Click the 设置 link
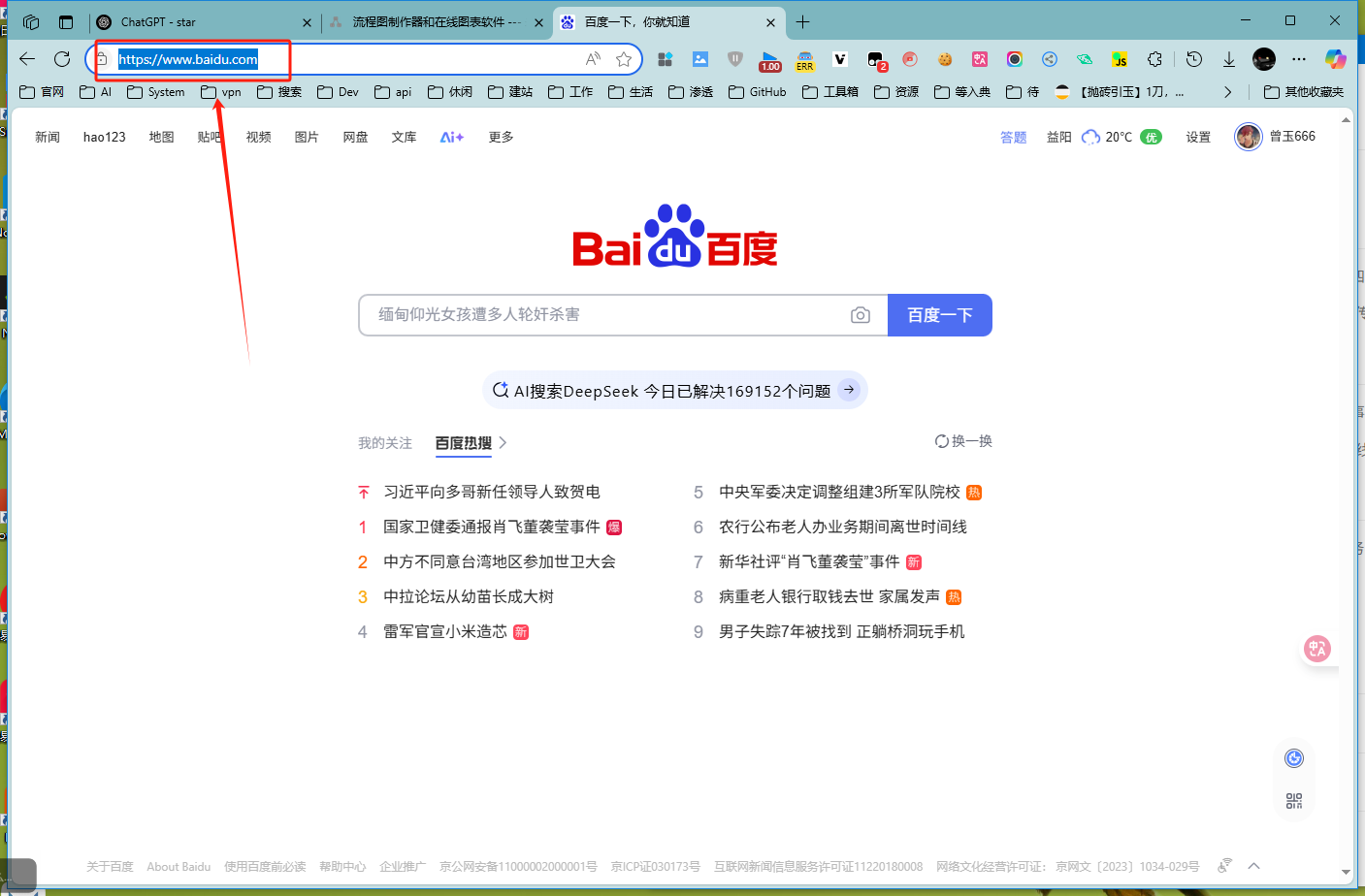This screenshot has width=1365, height=896. click(1198, 137)
